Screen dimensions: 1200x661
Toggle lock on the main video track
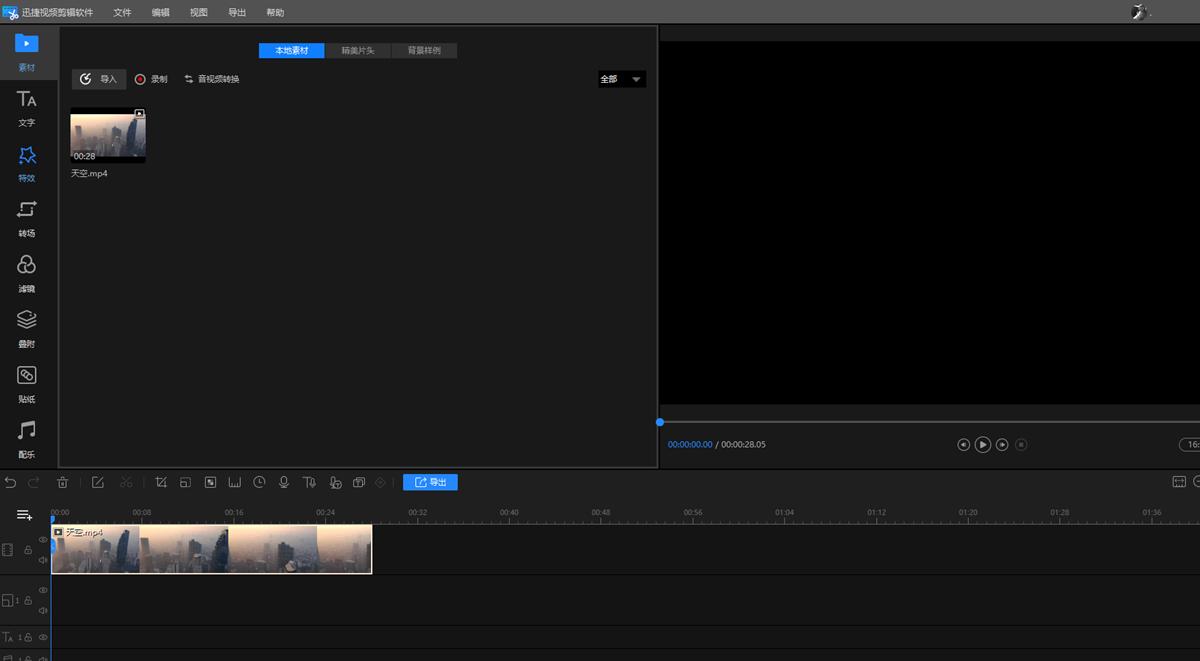(29, 550)
